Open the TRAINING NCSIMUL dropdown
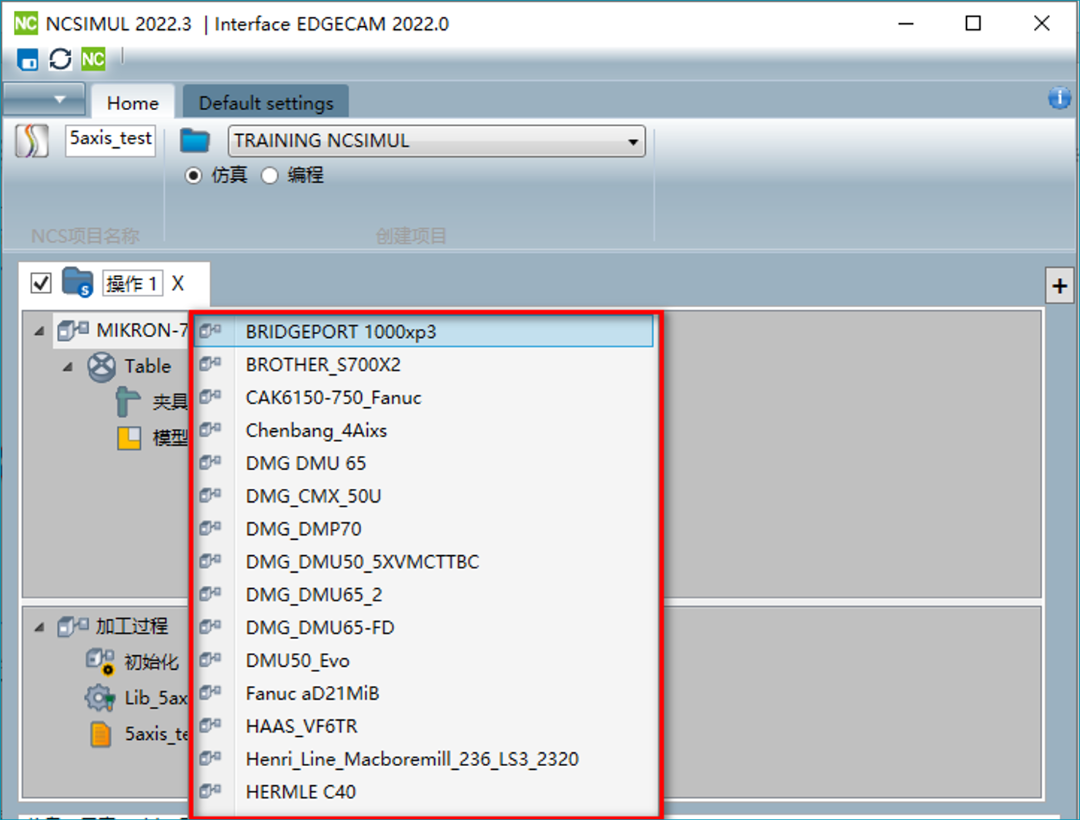 (437, 141)
